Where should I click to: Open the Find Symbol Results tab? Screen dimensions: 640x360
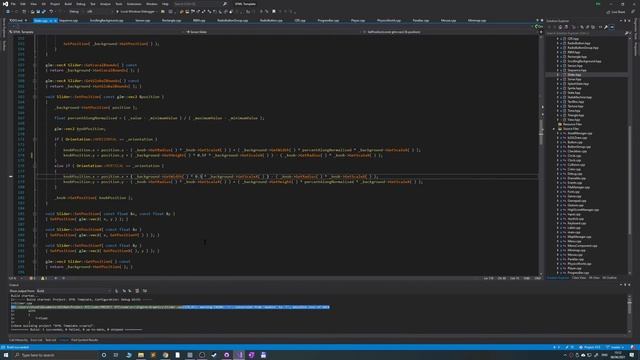pyautogui.click(x=84, y=340)
